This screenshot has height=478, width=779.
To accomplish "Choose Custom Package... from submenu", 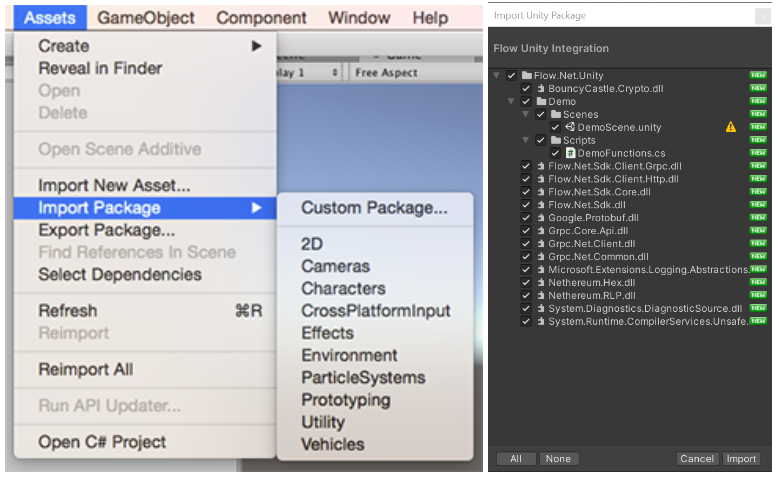I will 375,208.
